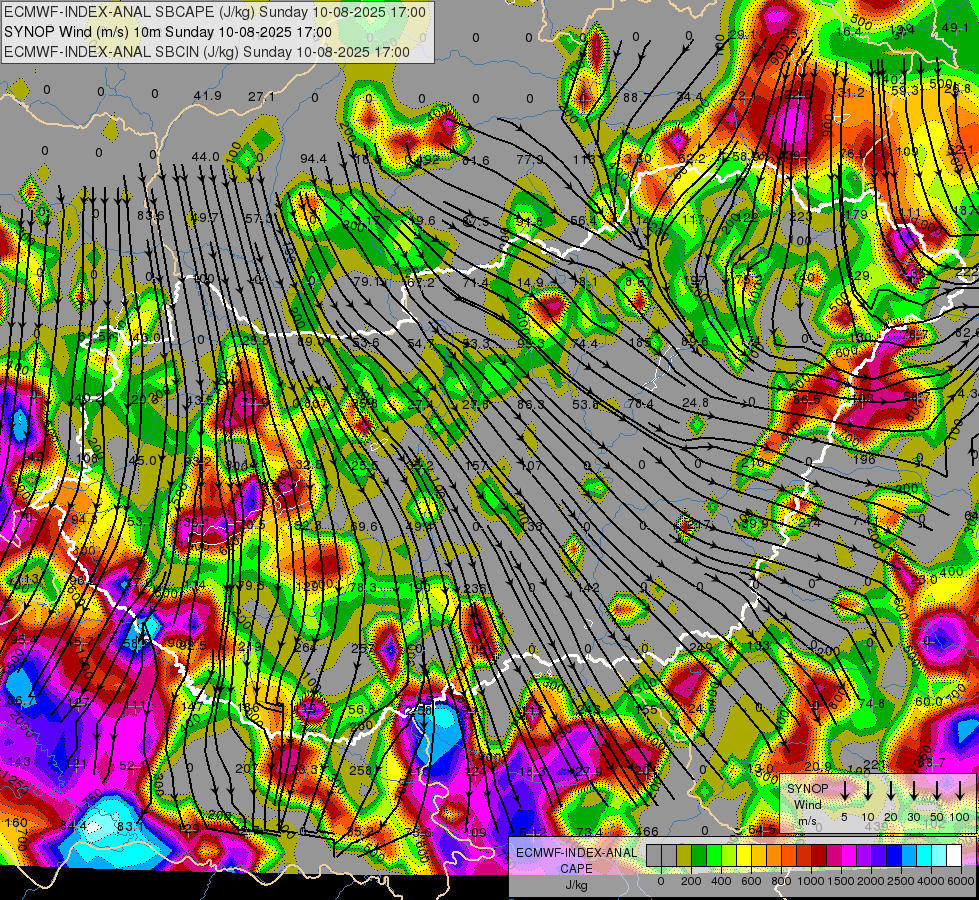This screenshot has width=979, height=900.
Task: Click the 143 value at lower left
Action: [x=20, y=761]
